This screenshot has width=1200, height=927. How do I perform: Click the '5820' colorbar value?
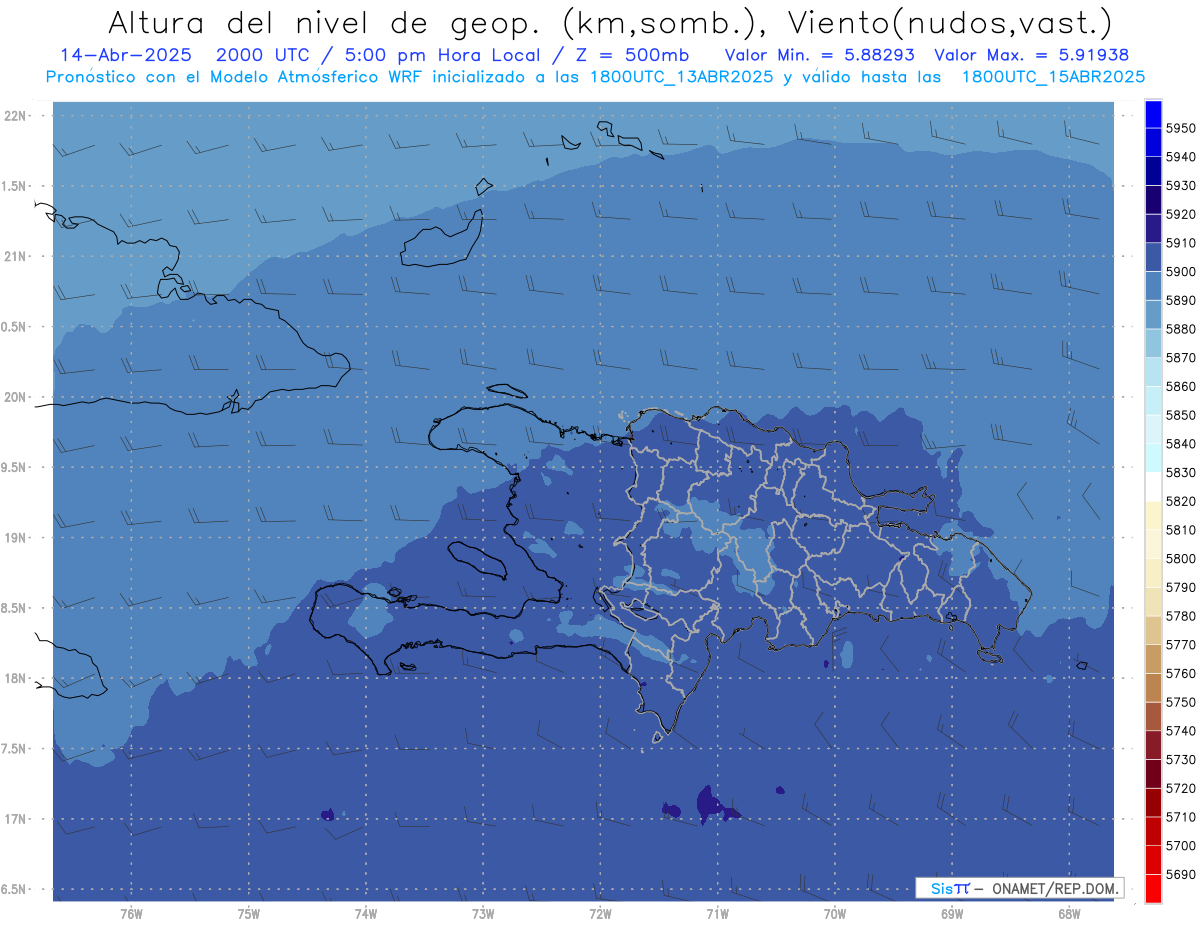[1181, 501]
